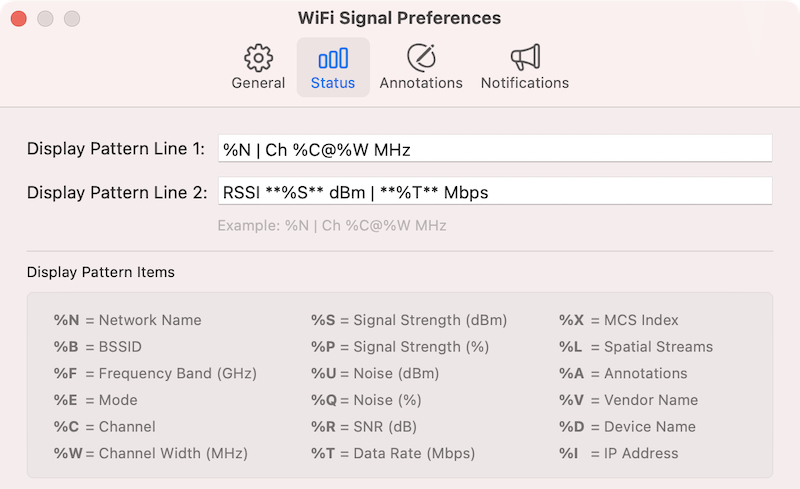Click the %V = Vendor Name entry

[629, 400]
